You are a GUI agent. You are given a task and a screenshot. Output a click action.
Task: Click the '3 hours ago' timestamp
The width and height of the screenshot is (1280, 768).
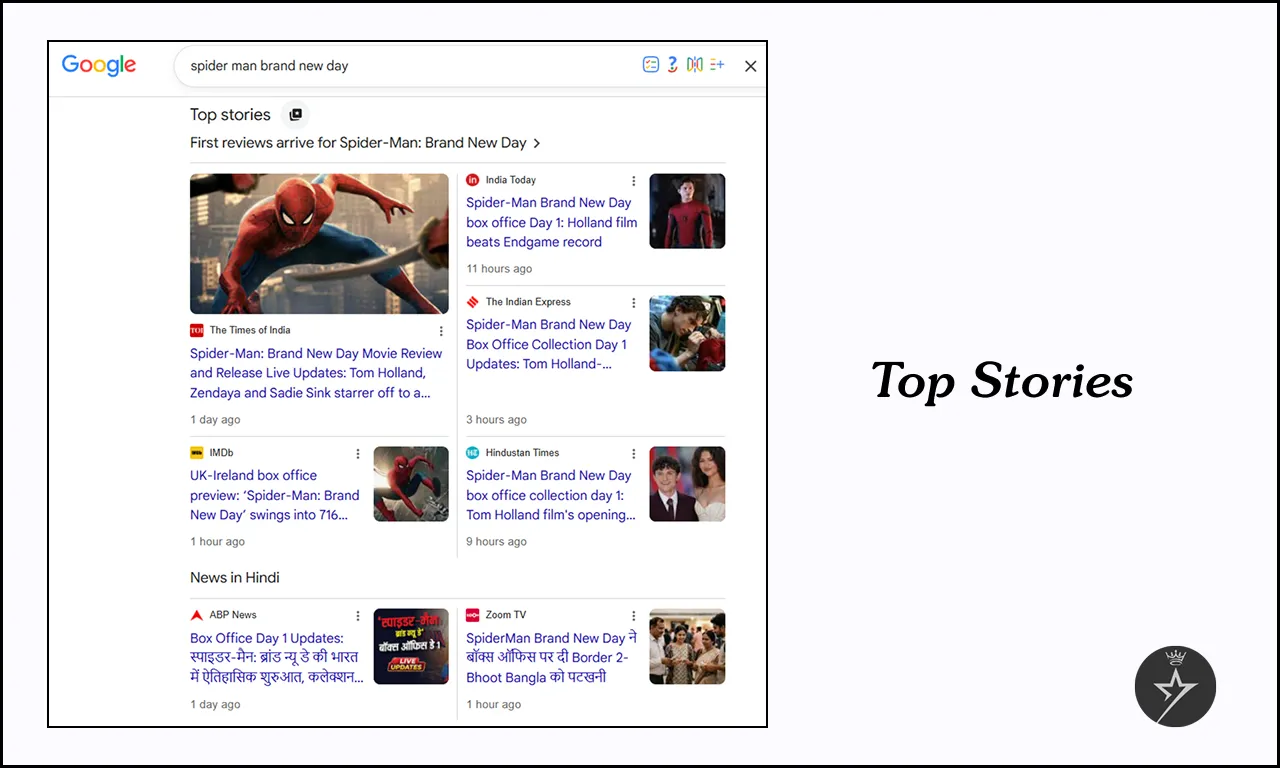[496, 420]
